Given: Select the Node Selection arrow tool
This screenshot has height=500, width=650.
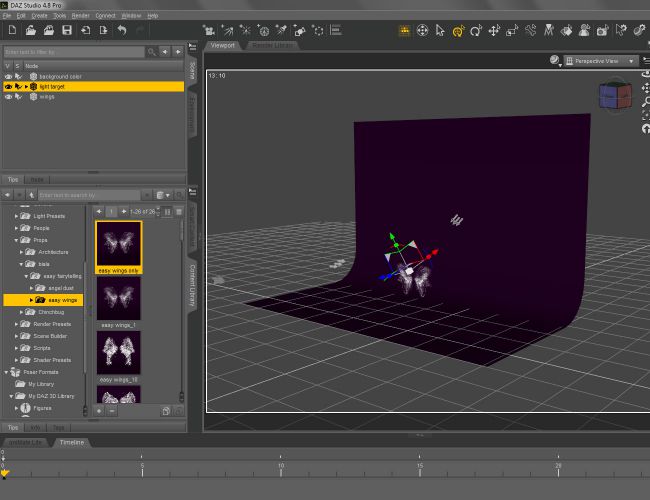Looking at the screenshot, I should [x=440, y=31].
